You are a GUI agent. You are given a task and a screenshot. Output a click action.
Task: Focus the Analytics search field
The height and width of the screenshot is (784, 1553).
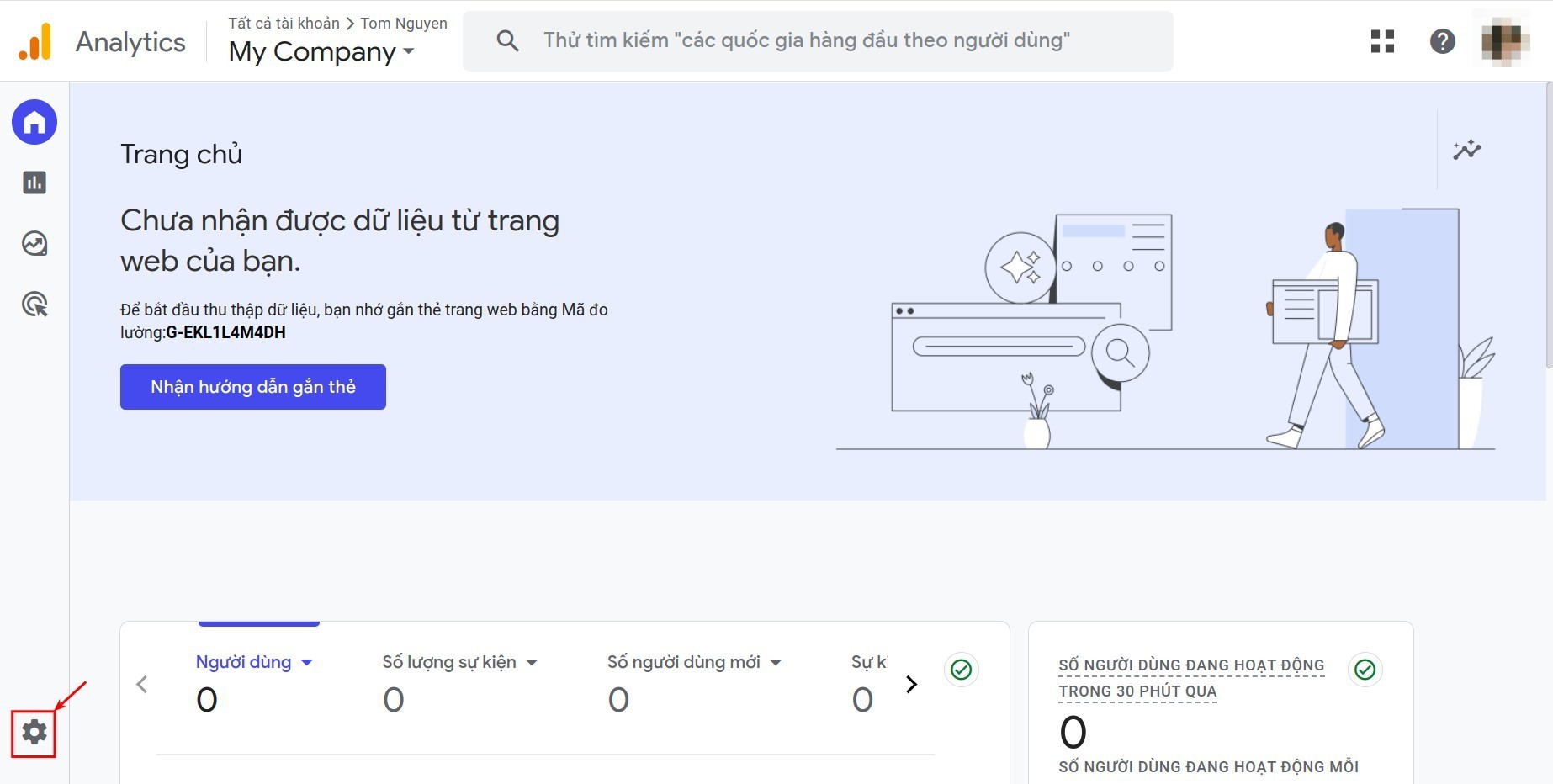(x=818, y=40)
